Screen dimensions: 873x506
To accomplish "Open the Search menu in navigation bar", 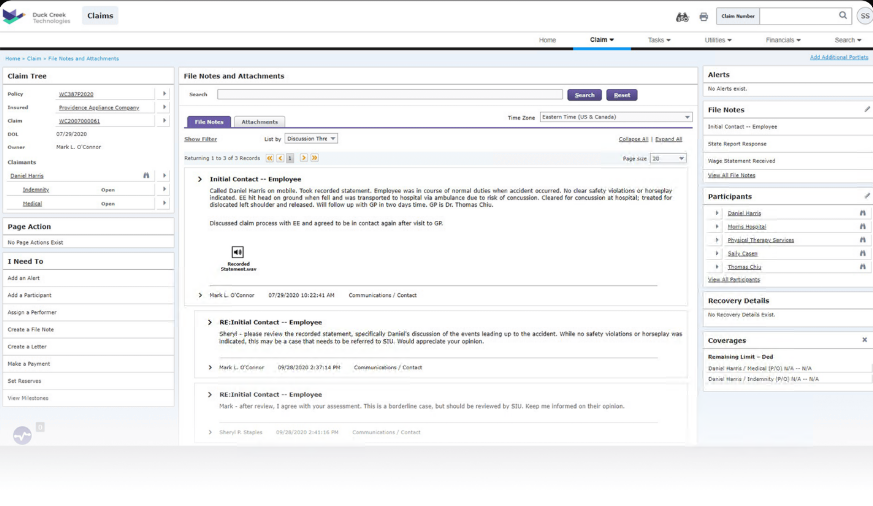I will [x=848, y=40].
